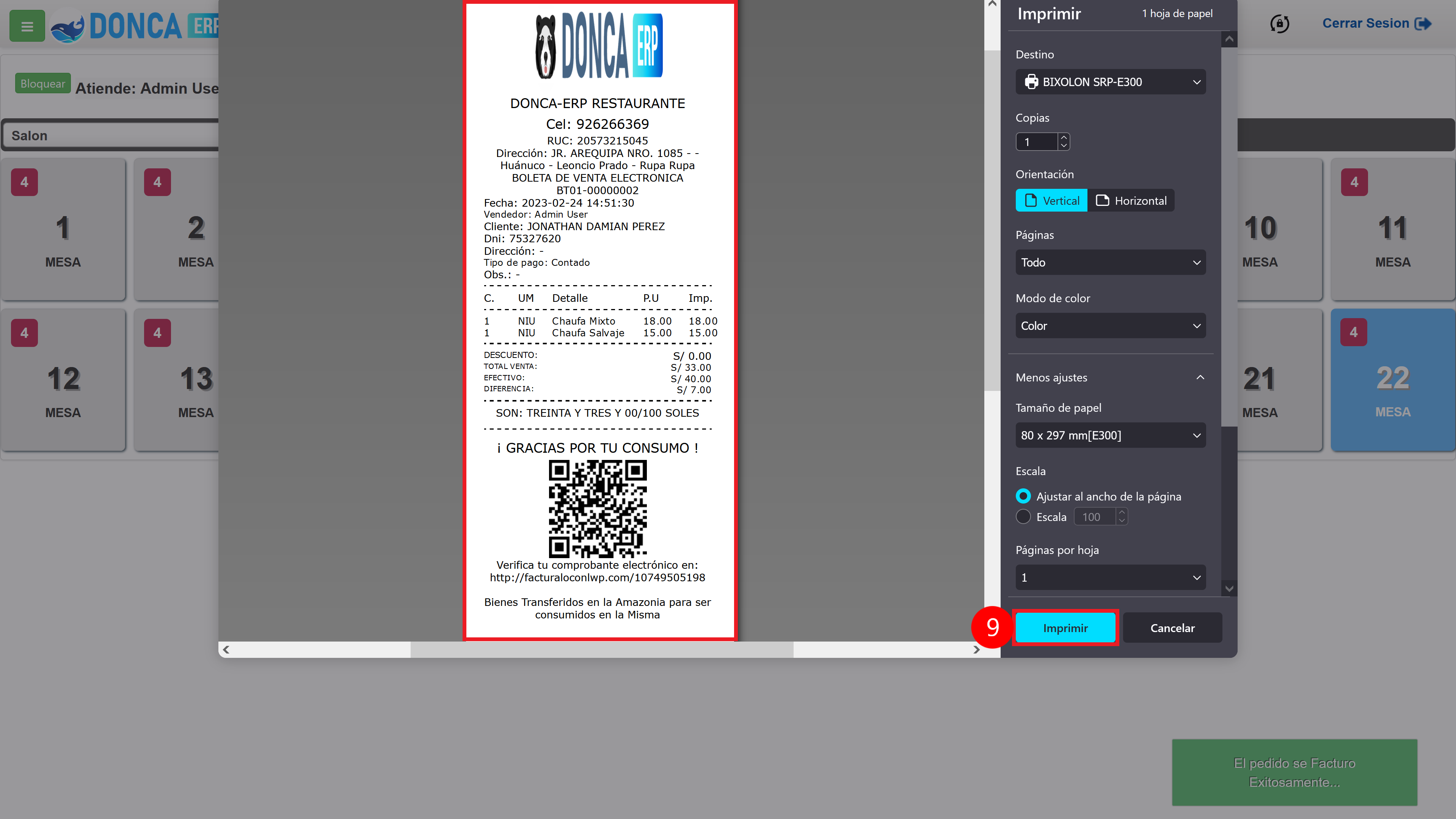Select Ajustar al ancho de la página
1456x819 pixels.
(1023, 496)
